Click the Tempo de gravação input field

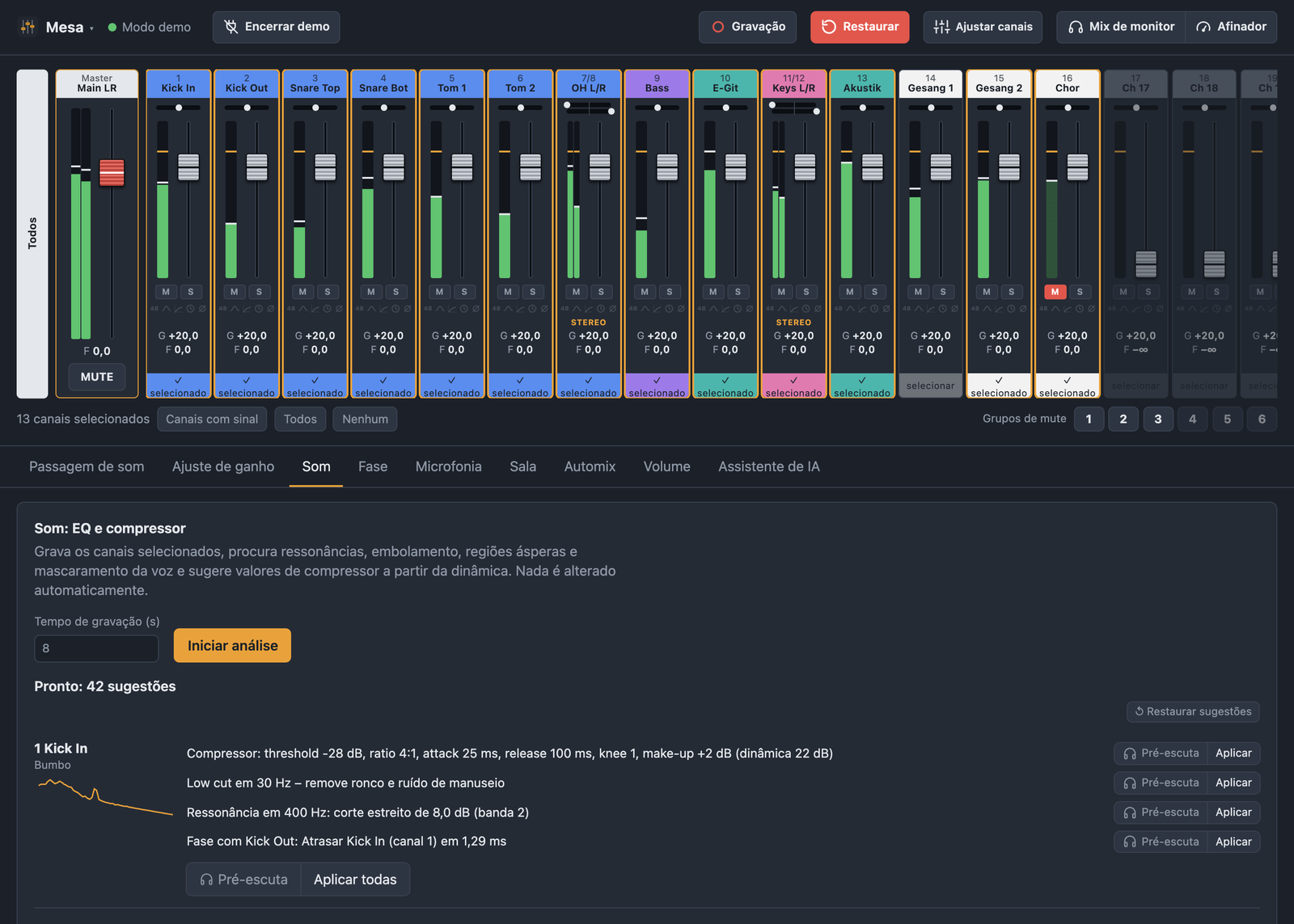click(96, 648)
